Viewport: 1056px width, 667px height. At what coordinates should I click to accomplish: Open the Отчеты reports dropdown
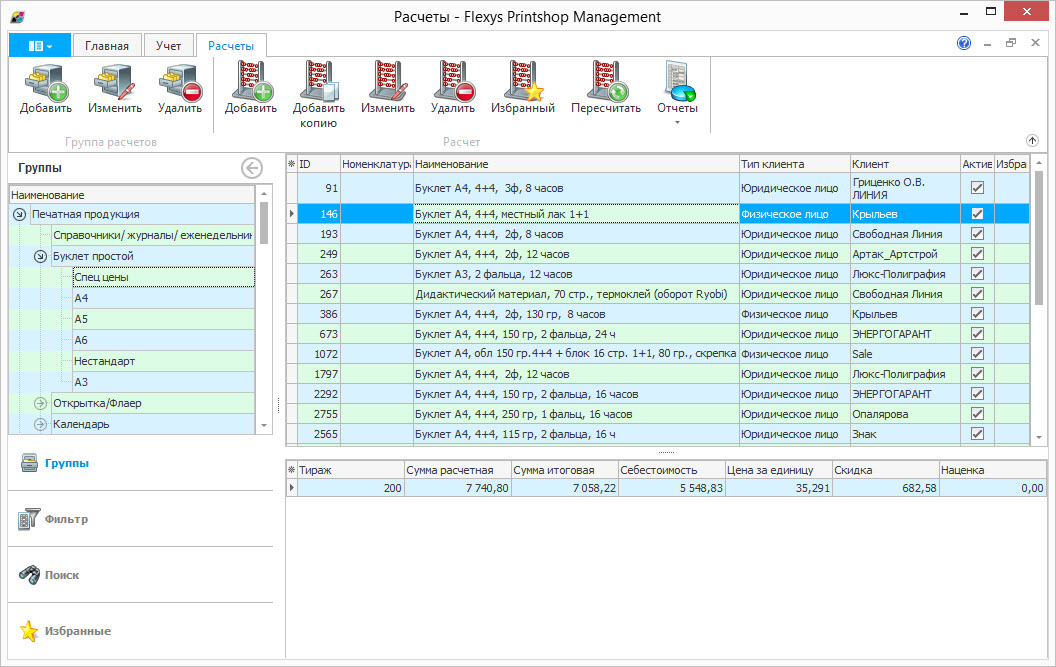[x=677, y=94]
